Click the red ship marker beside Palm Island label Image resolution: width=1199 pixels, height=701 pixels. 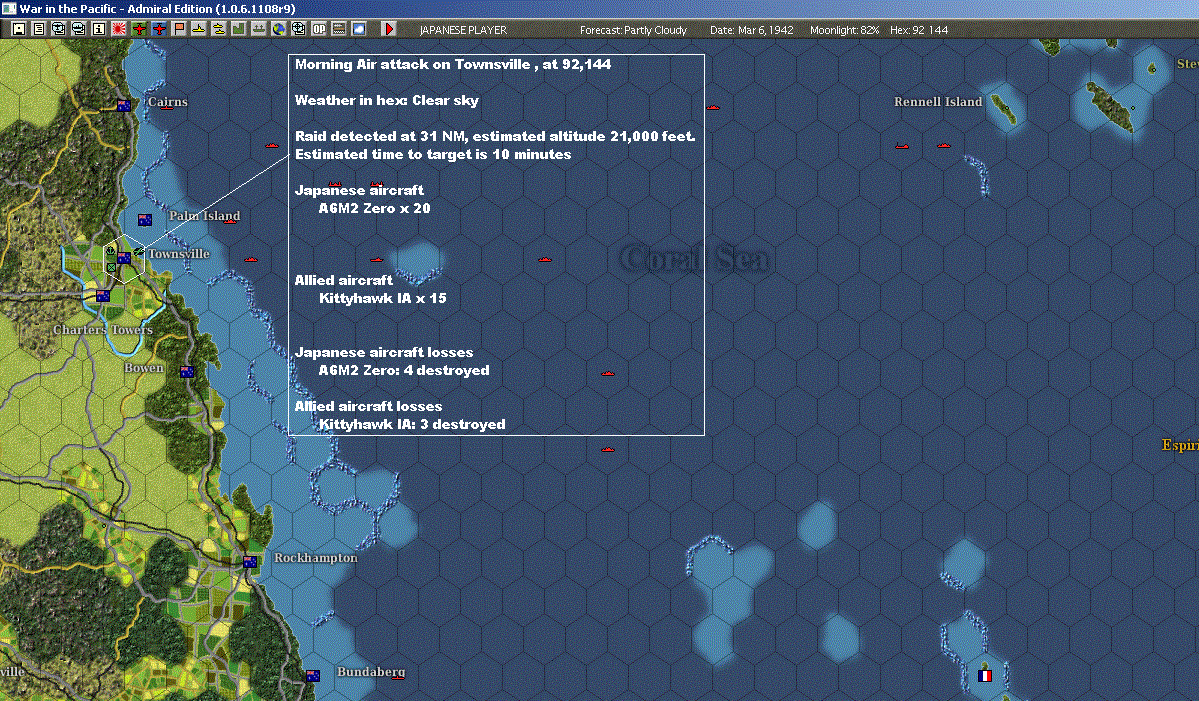(230, 220)
